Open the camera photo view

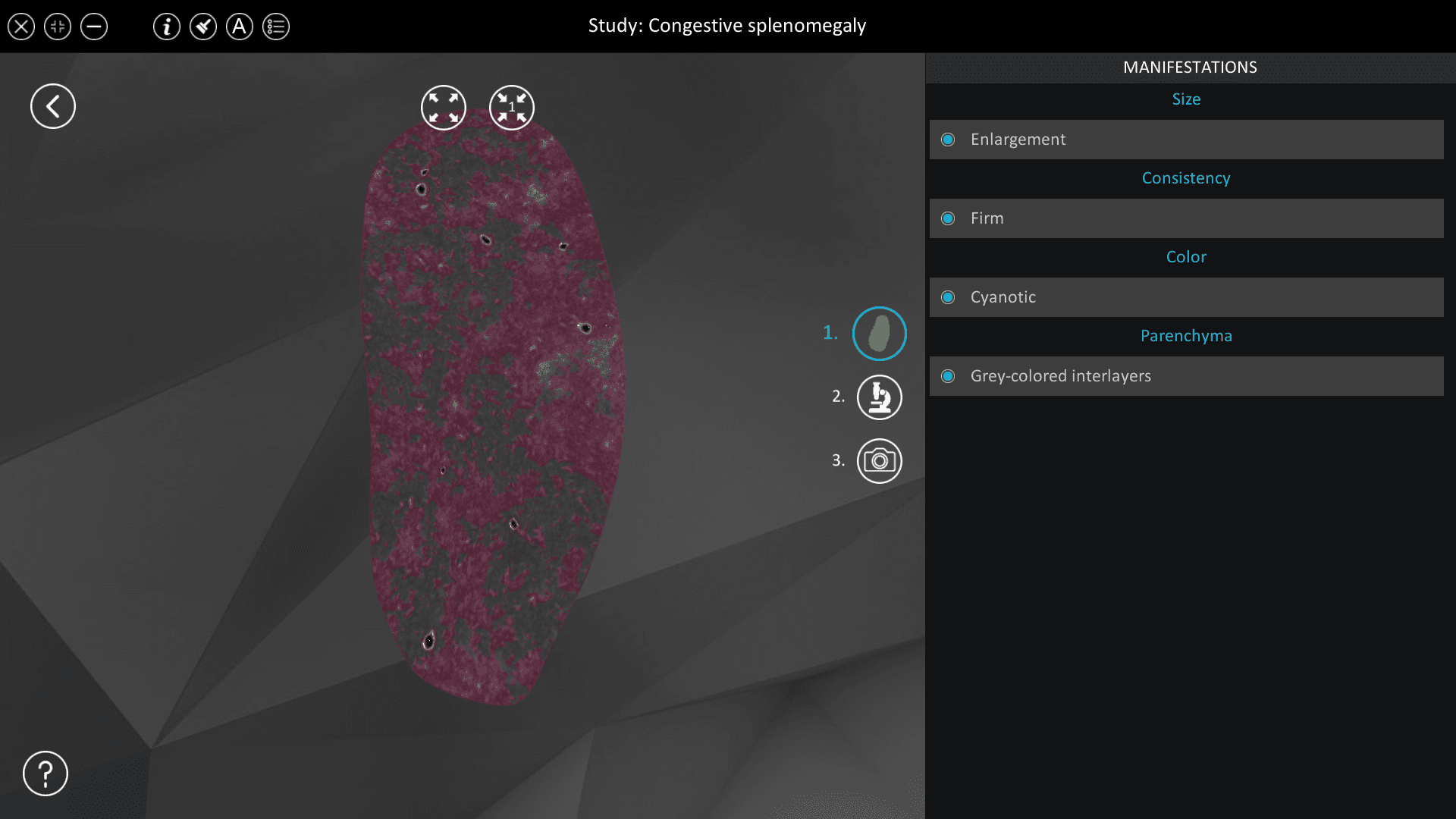point(880,461)
